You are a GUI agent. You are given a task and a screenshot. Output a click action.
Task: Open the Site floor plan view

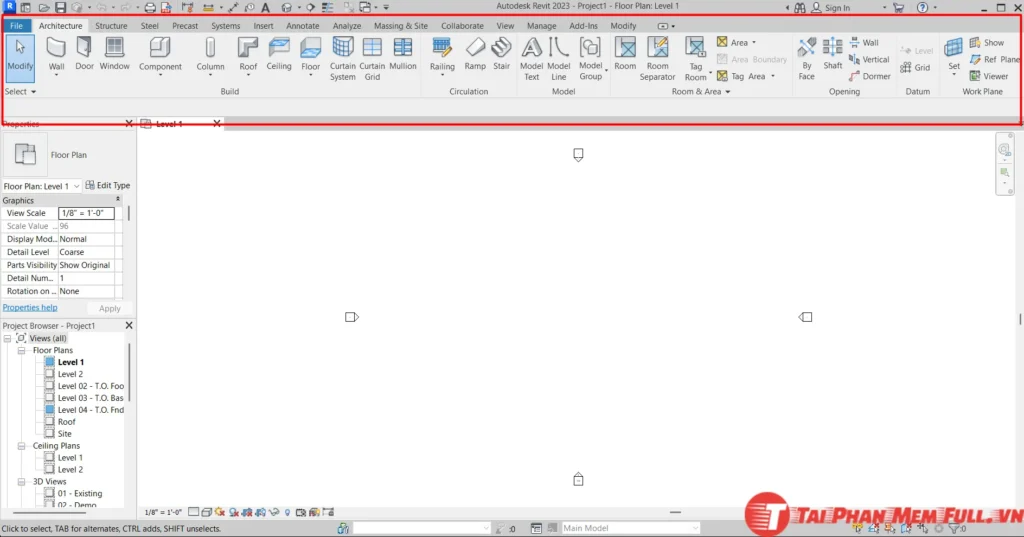(x=64, y=434)
